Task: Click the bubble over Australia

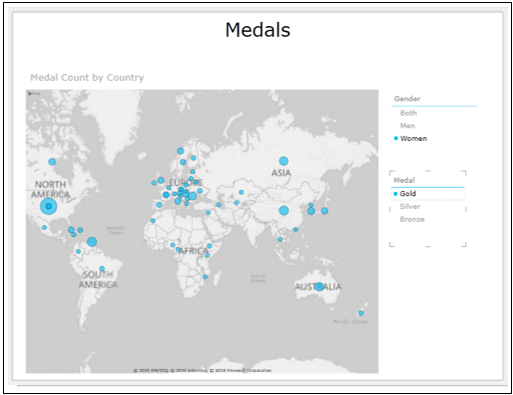Action: pyautogui.click(x=319, y=287)
